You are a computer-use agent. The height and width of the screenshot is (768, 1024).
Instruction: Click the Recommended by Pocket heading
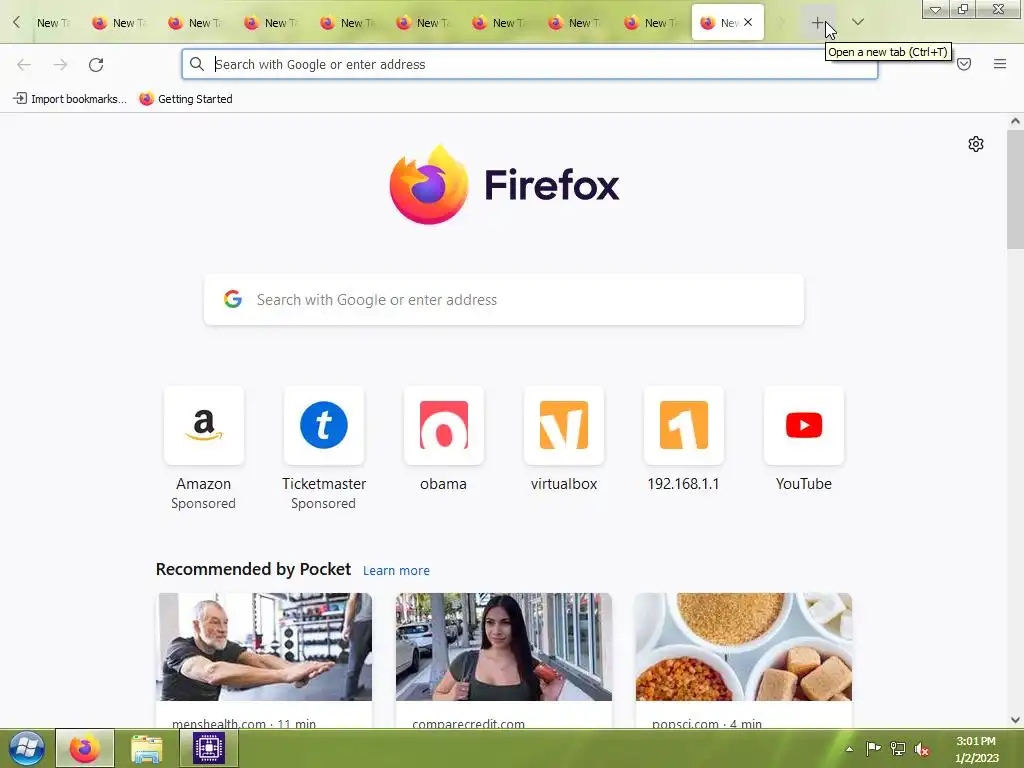point(253,569)
